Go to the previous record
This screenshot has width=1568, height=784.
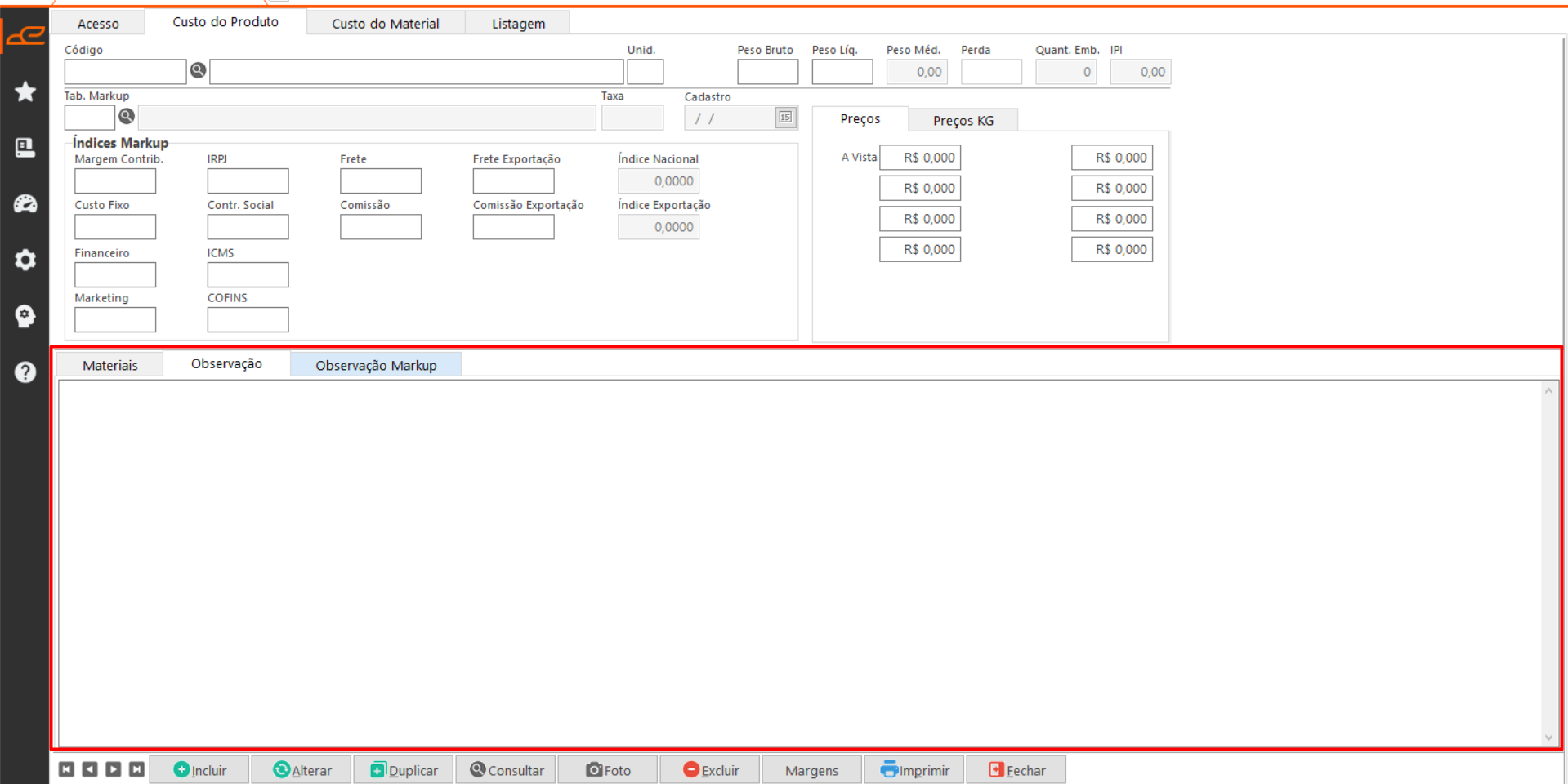click(x=90, y=769)
